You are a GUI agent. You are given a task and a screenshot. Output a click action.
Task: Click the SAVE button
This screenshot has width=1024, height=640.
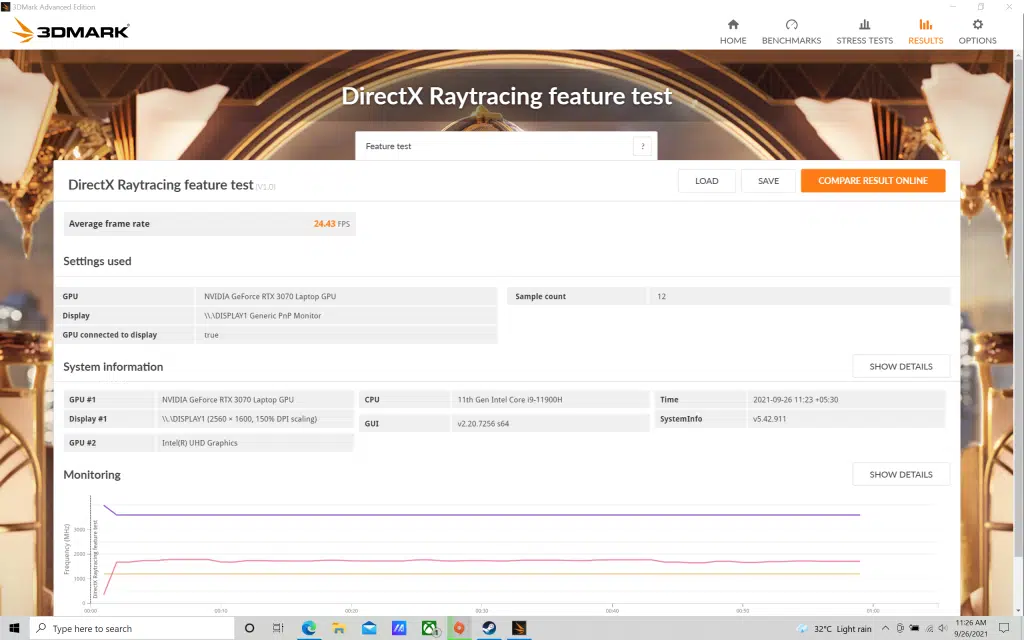click(x=768, y=181)
